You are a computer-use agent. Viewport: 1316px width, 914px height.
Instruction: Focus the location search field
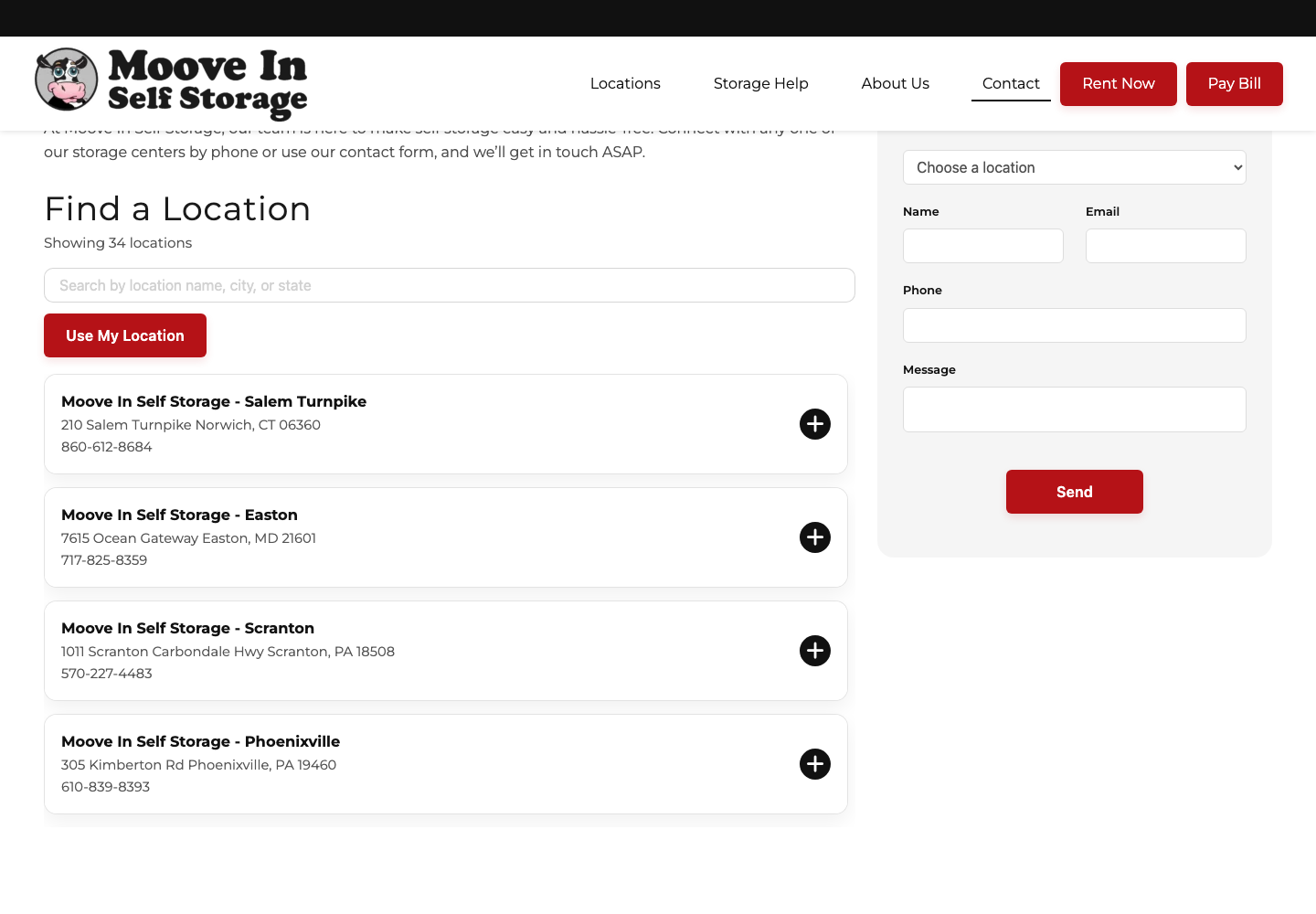pos(450,285)
